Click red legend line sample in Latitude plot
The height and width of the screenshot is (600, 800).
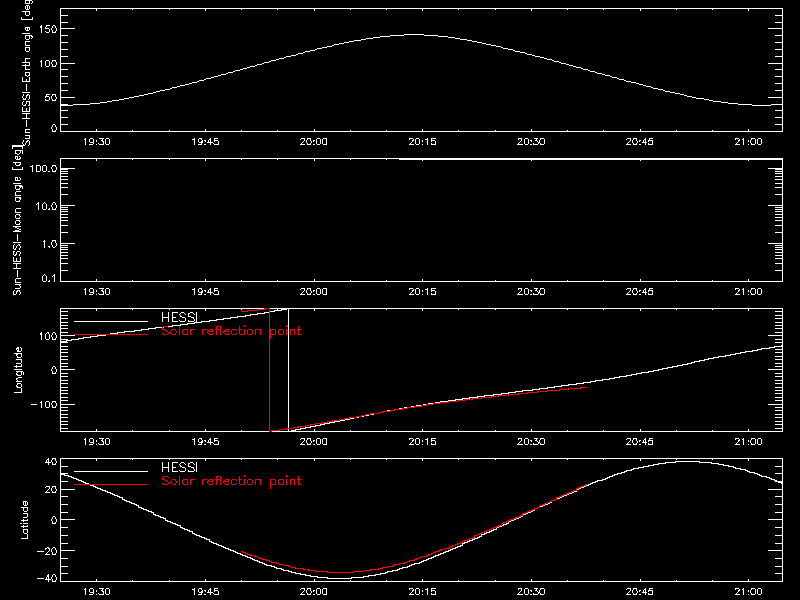click(111, 484)
